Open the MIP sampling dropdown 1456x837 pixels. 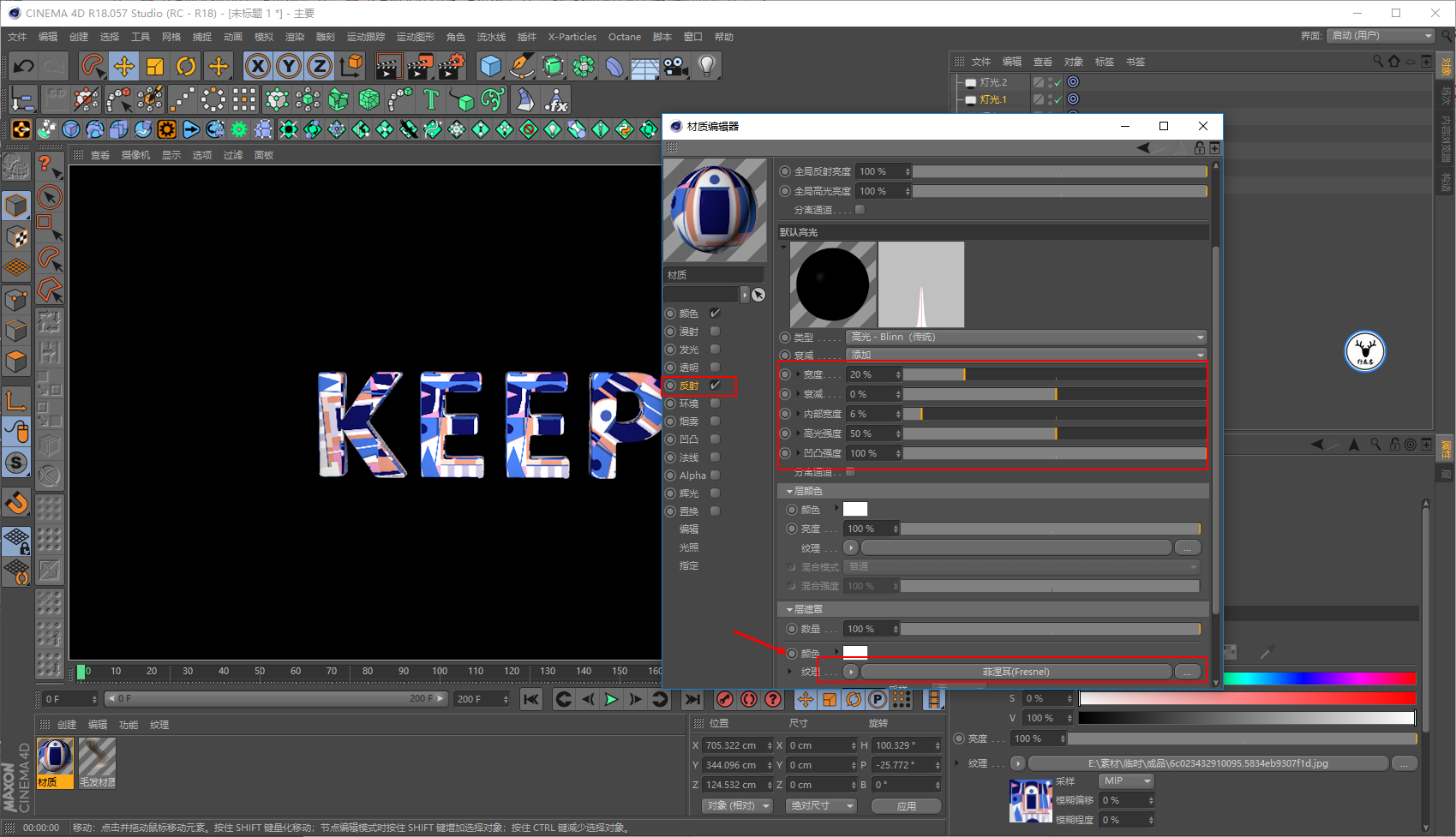[1126, 781]
